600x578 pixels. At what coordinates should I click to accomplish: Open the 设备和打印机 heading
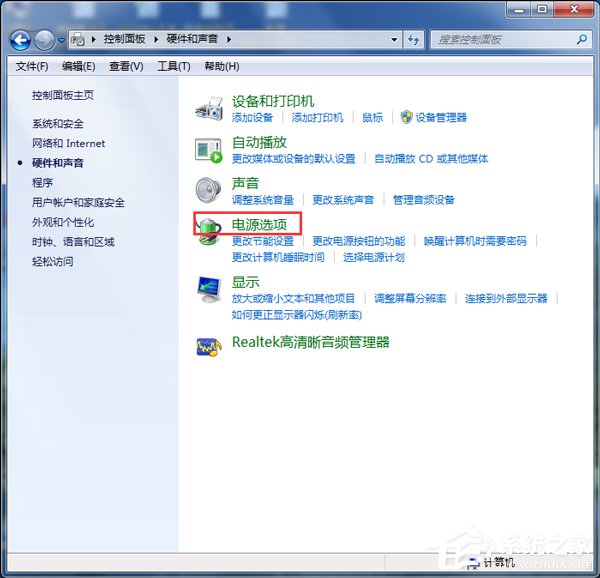(x=273, y=101)
